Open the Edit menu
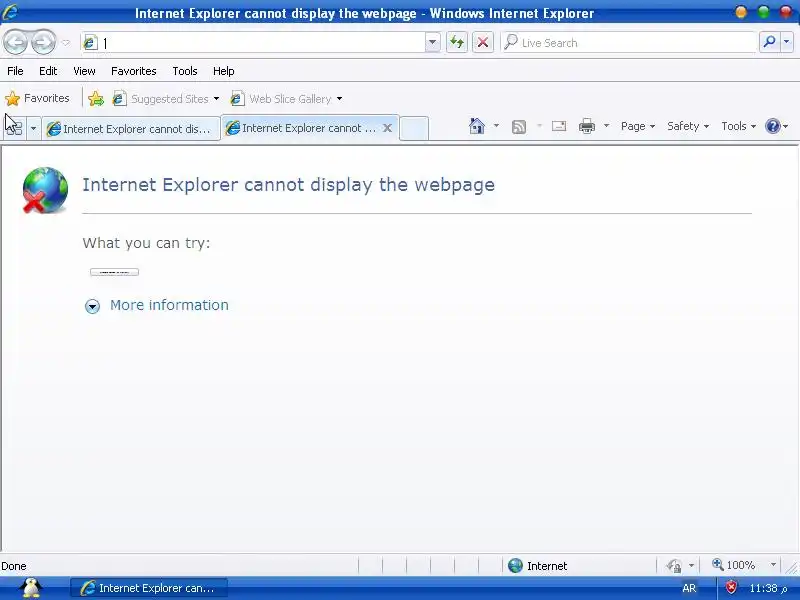Image resolution: width=800 pixels, height=600 pixels. [x=48, y=71]
